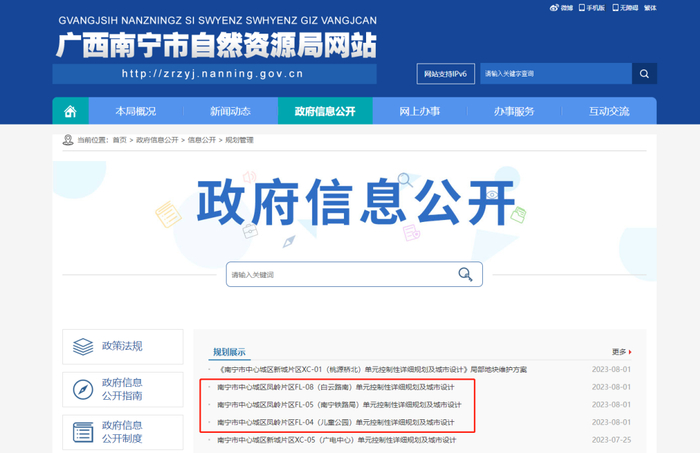
Task: Focus the 请输入关键词 search box
Action: click(x=354, y=274)
